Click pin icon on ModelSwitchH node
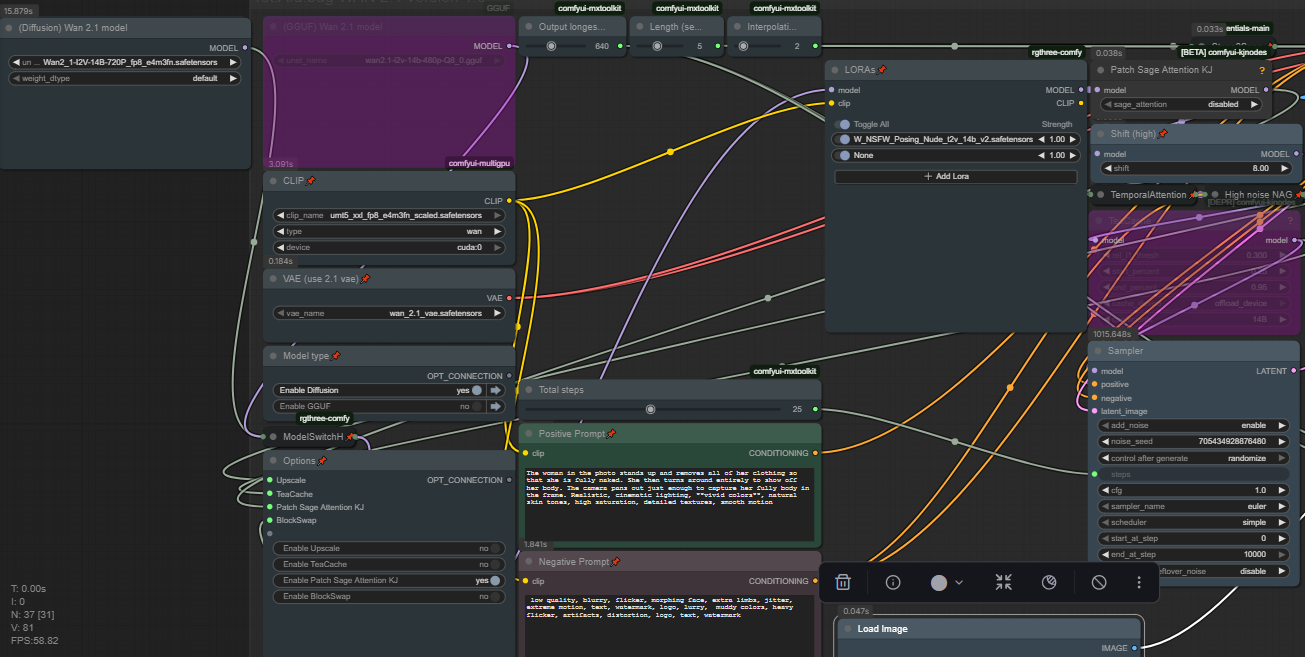Image resolution: width=1305 pixels, height=657 pixels. coord(350,437)
